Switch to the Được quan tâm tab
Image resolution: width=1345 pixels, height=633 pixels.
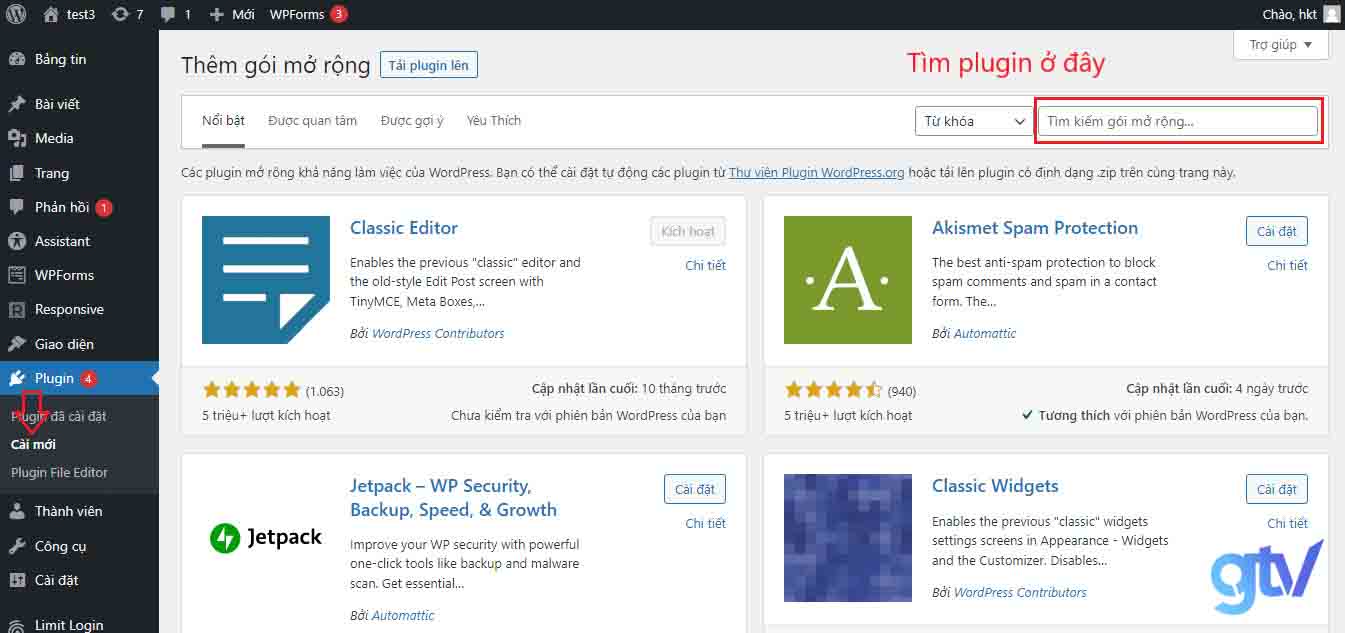[312, 119]
